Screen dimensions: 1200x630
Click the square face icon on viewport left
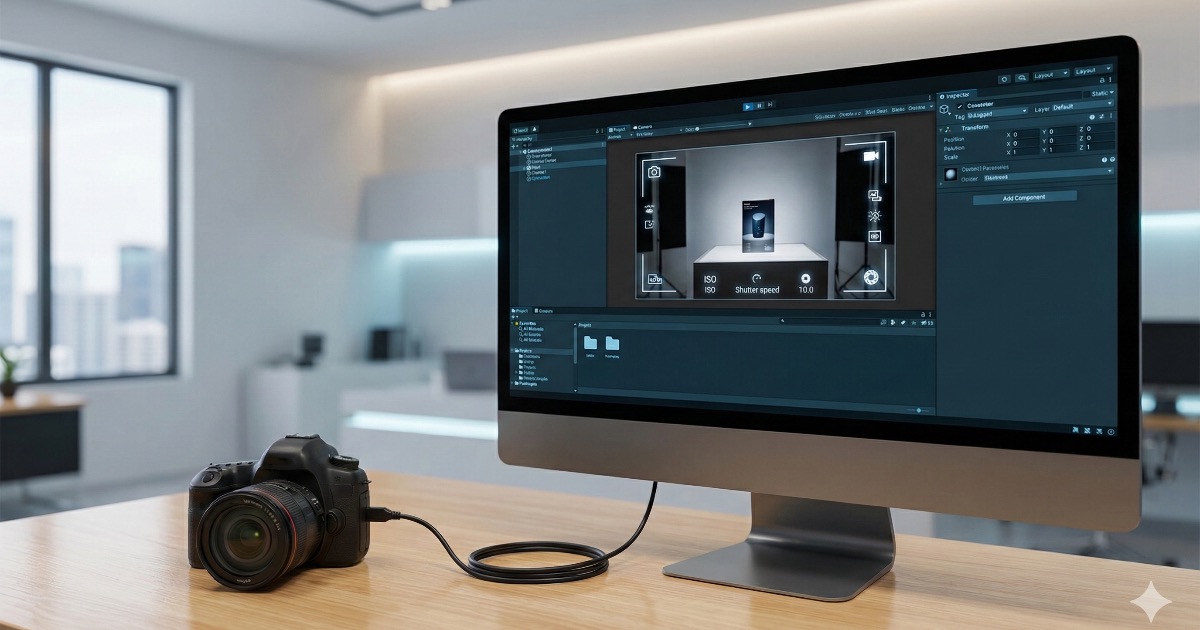pyautogui.click(x=649, y=224)
